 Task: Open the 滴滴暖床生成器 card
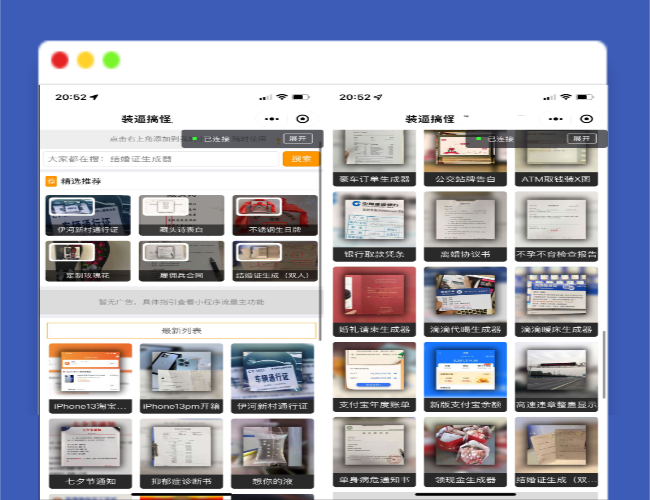click(x=556, y=301)
